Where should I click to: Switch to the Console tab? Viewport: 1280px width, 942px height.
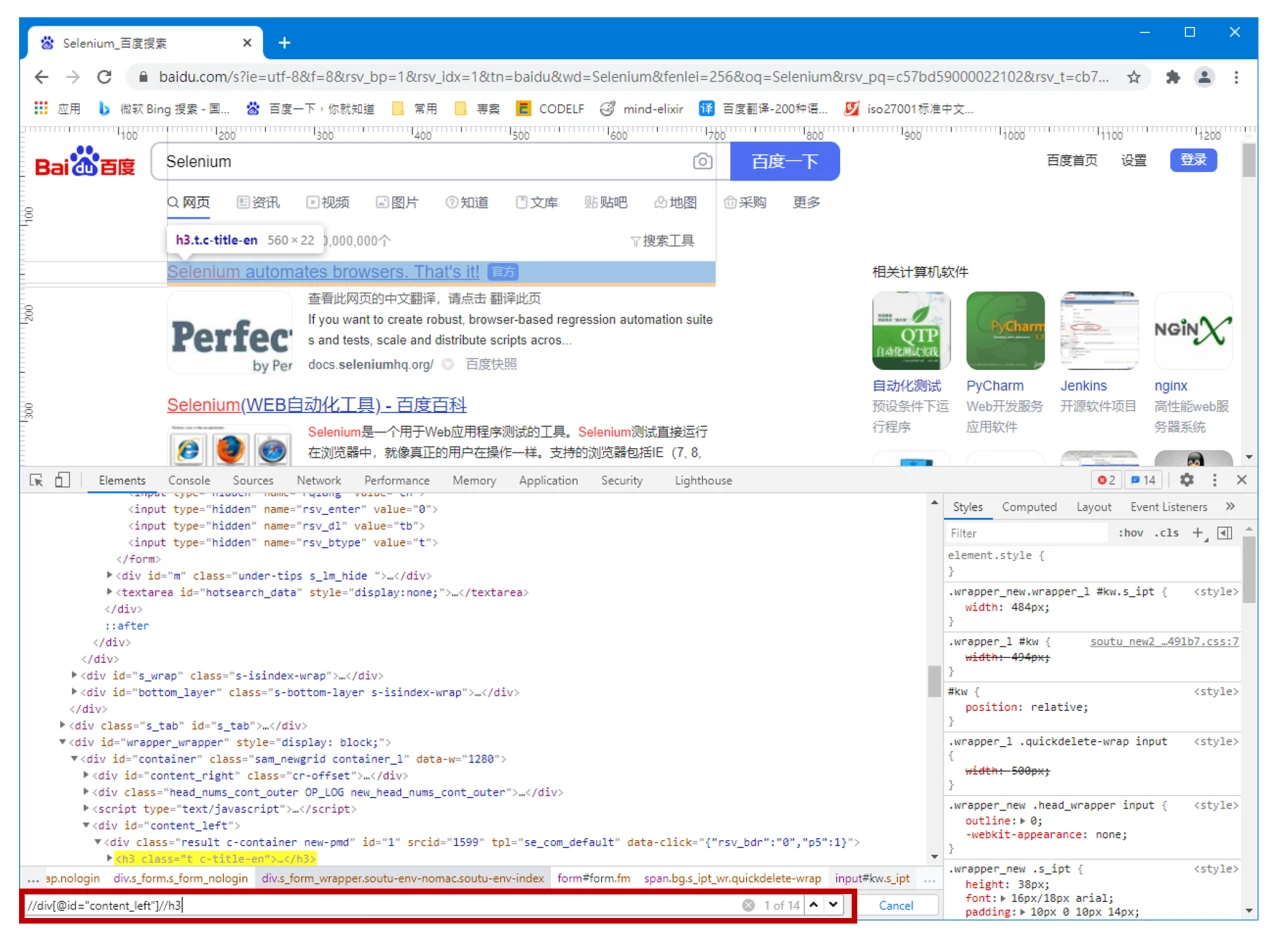coord(189,480)
